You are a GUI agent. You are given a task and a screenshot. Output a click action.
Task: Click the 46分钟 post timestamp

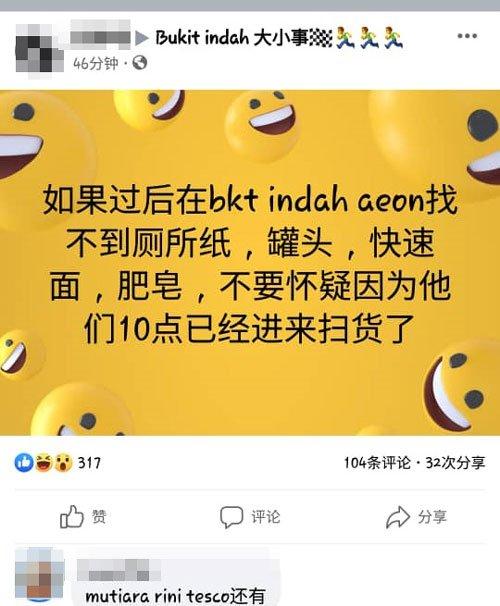(95, 63)
